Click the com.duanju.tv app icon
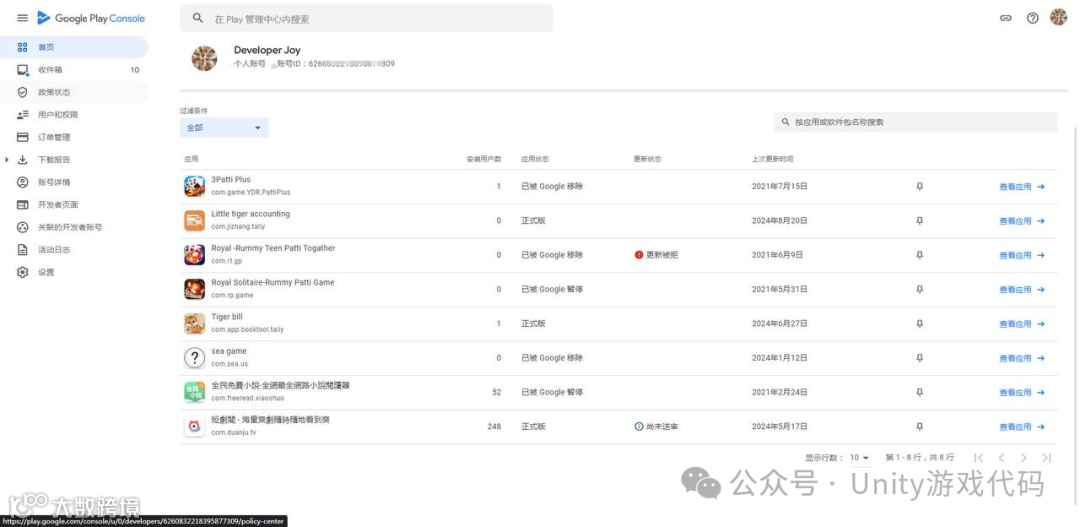1080x527 pixels. pyautogui.click(x=194, y=426)
